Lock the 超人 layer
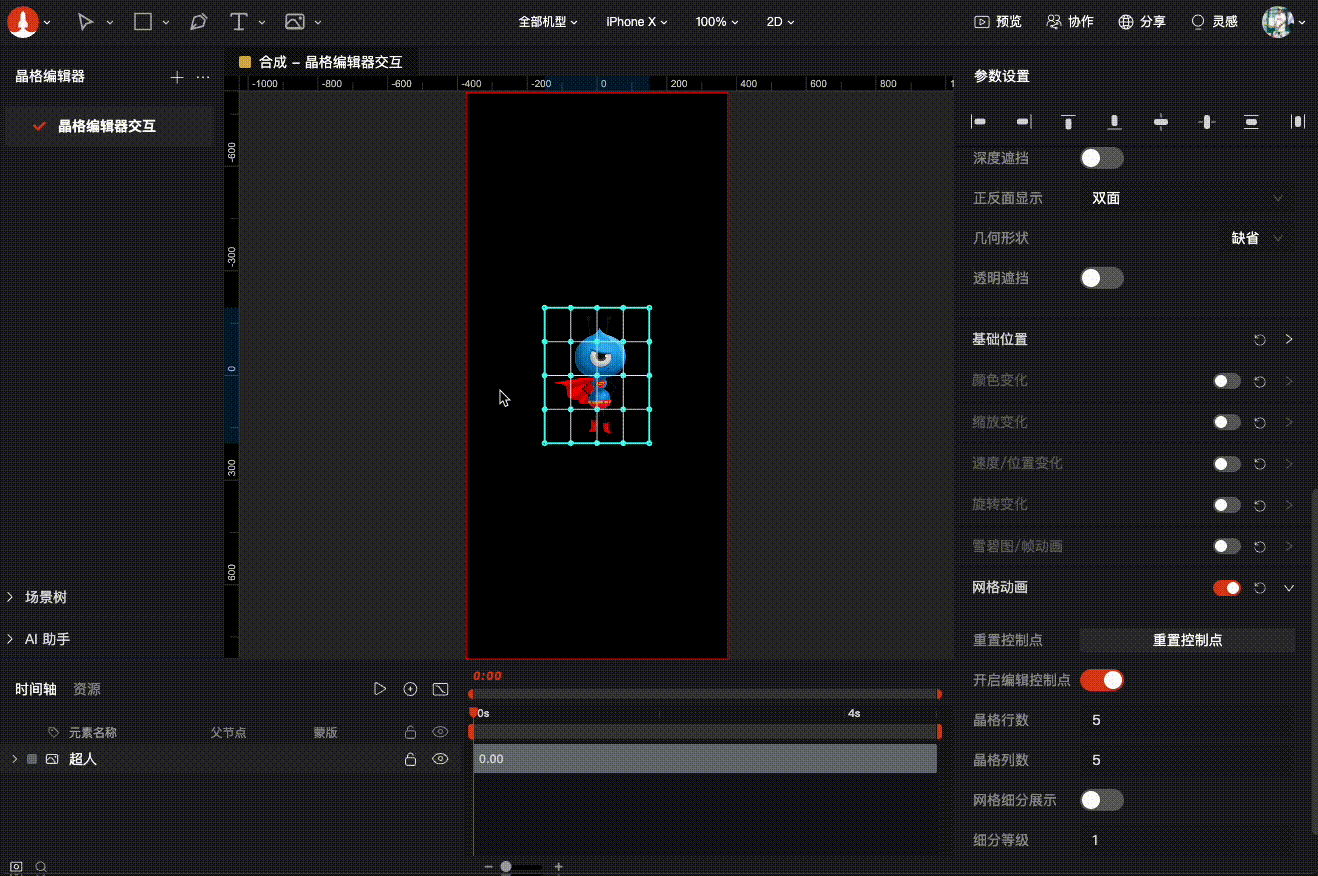1318x876 pixels. [410, 760]
